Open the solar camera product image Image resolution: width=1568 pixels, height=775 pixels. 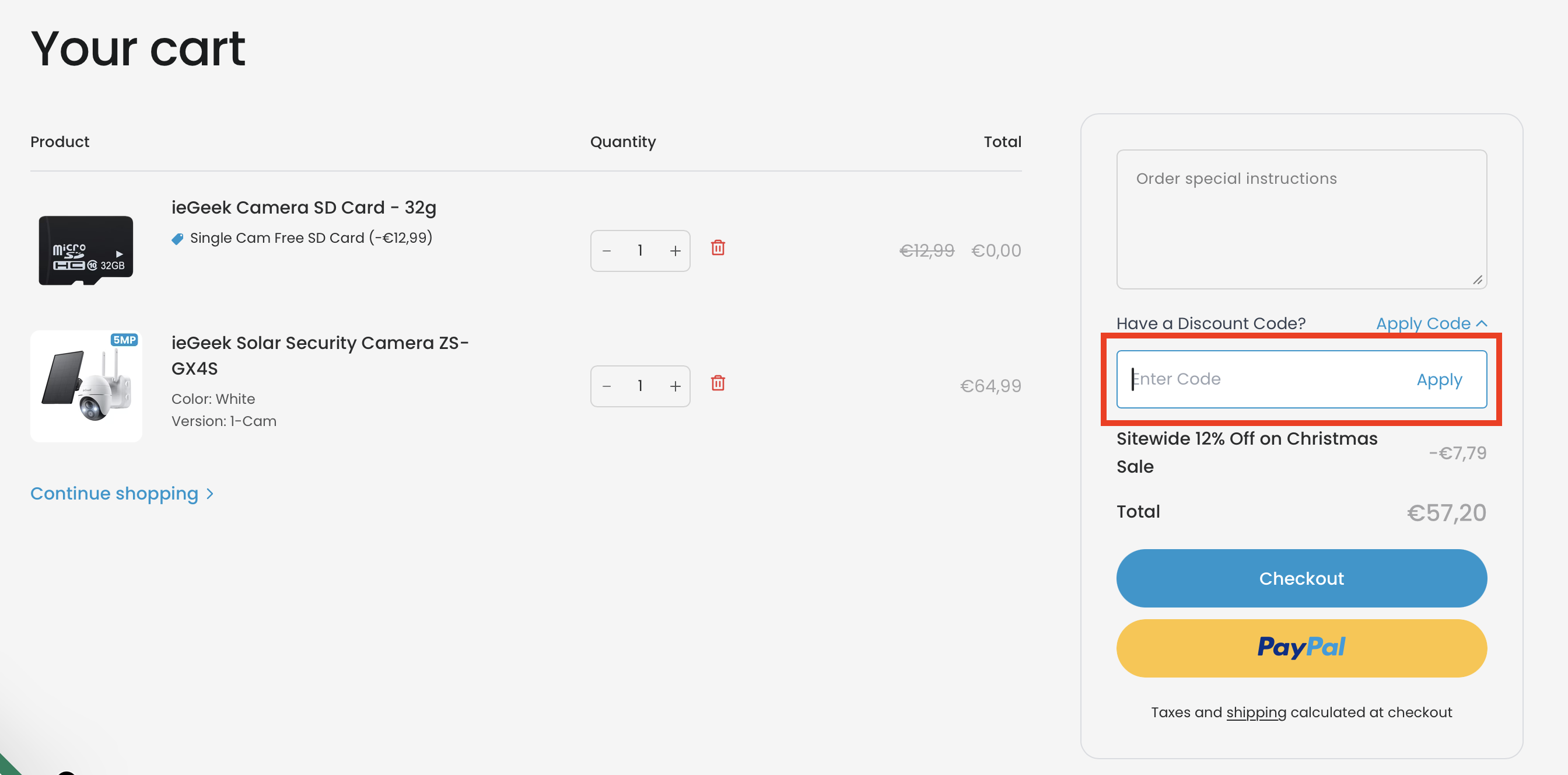pyautogui.click(x=86, y=386)
